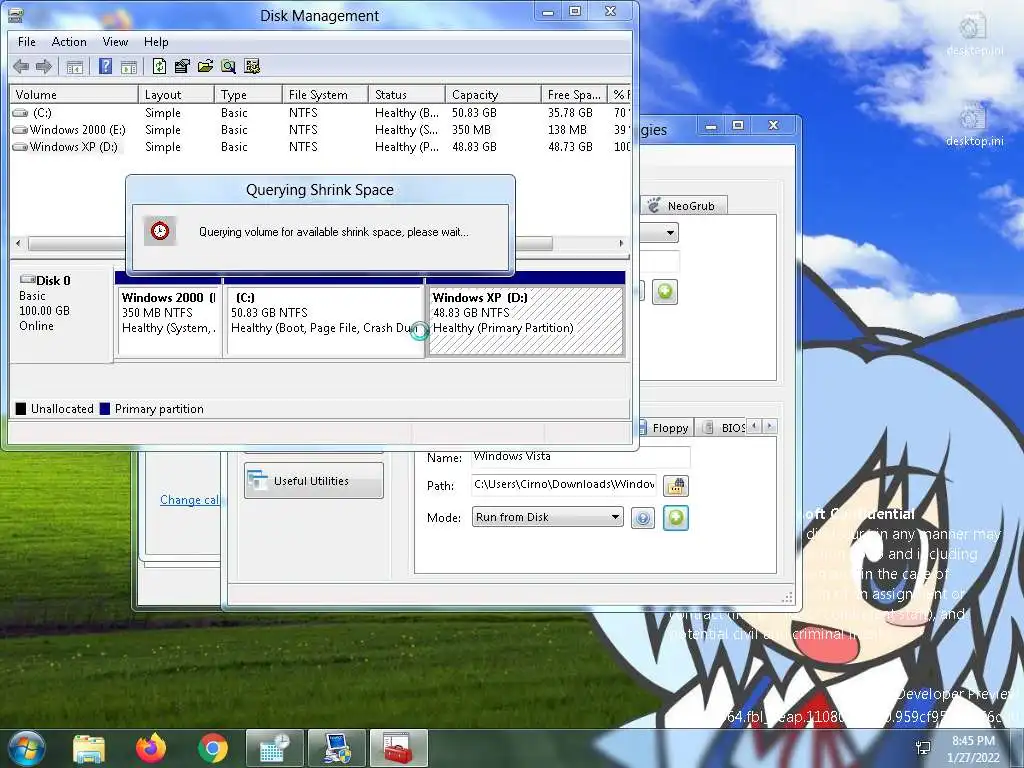This screenshot has width=1024, height=768.
Task: Click the open folder toolbar icon
Action: [205, 66]
